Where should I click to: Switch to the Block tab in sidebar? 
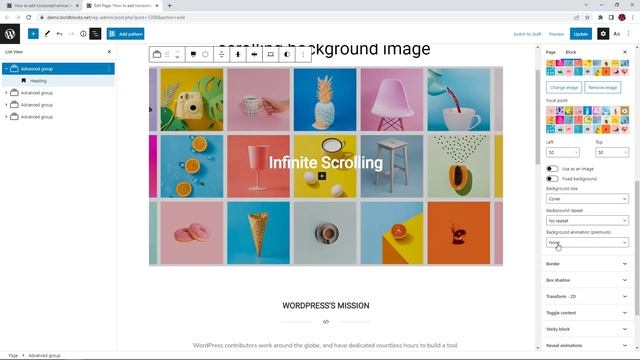(571, 52)
